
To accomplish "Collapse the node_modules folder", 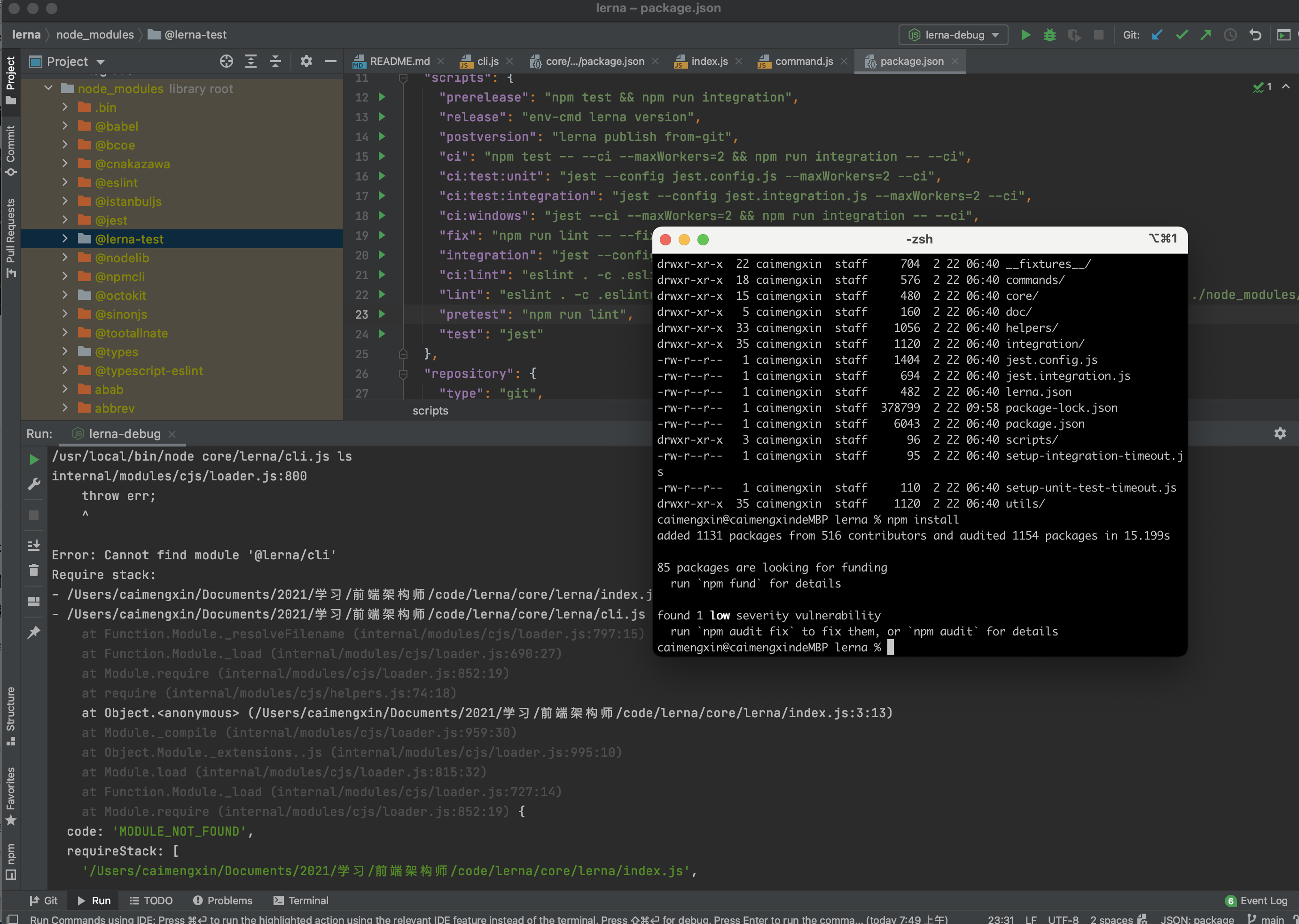I will click(48, 88).
